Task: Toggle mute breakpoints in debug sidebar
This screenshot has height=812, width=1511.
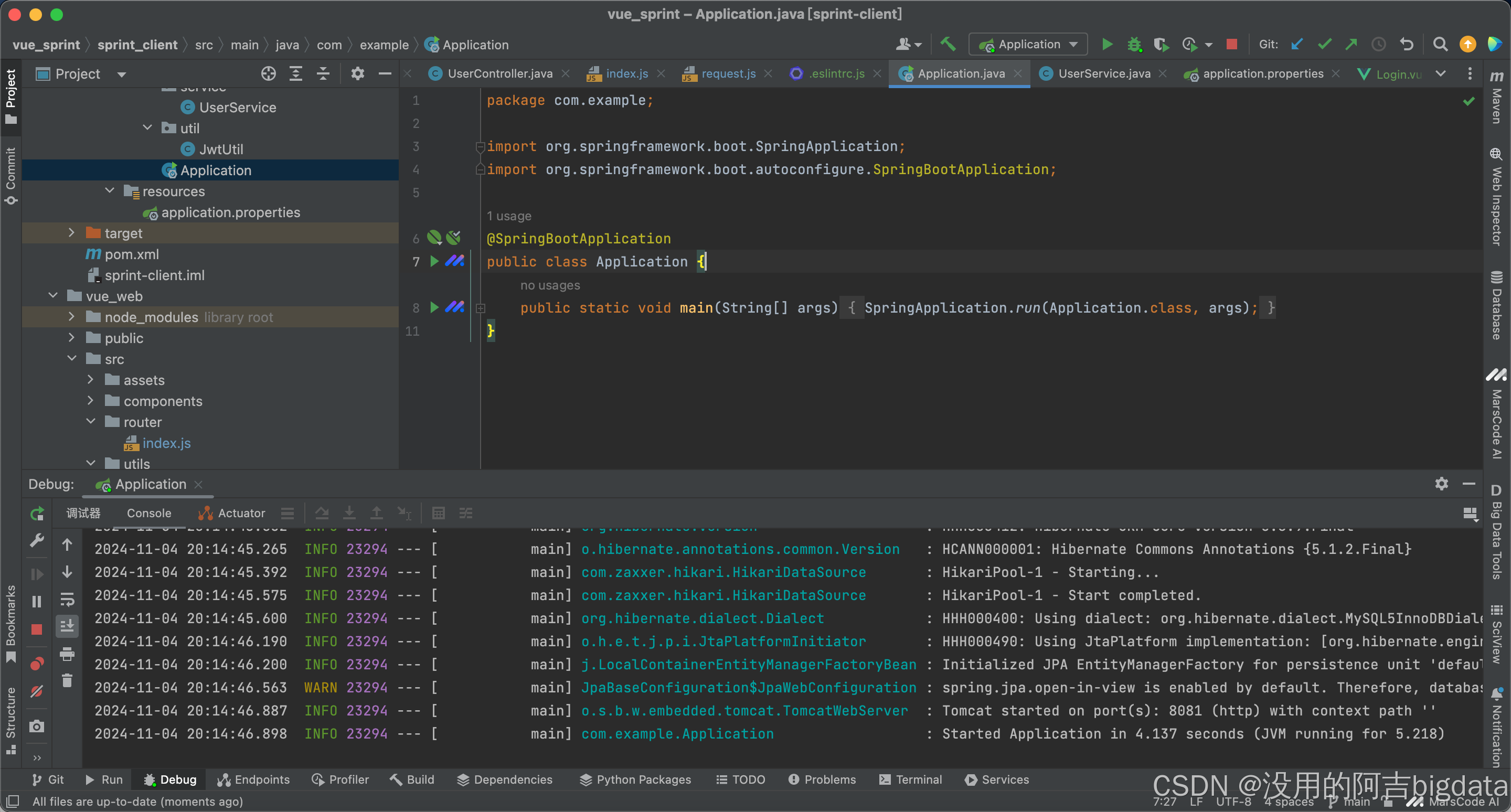Action: (x=37, y=692)
